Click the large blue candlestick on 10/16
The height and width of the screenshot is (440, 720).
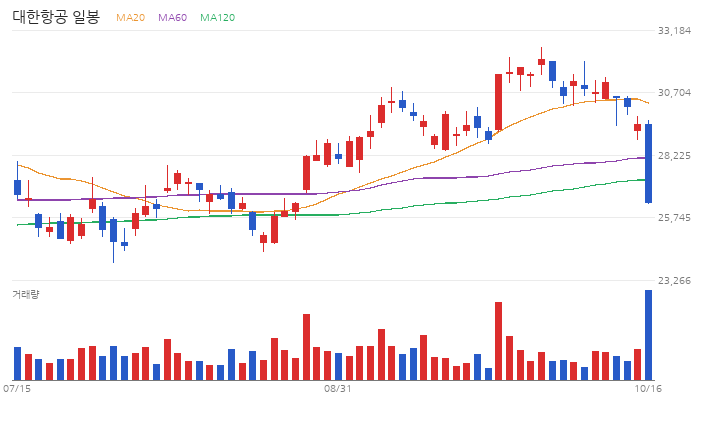click(648, 164)
